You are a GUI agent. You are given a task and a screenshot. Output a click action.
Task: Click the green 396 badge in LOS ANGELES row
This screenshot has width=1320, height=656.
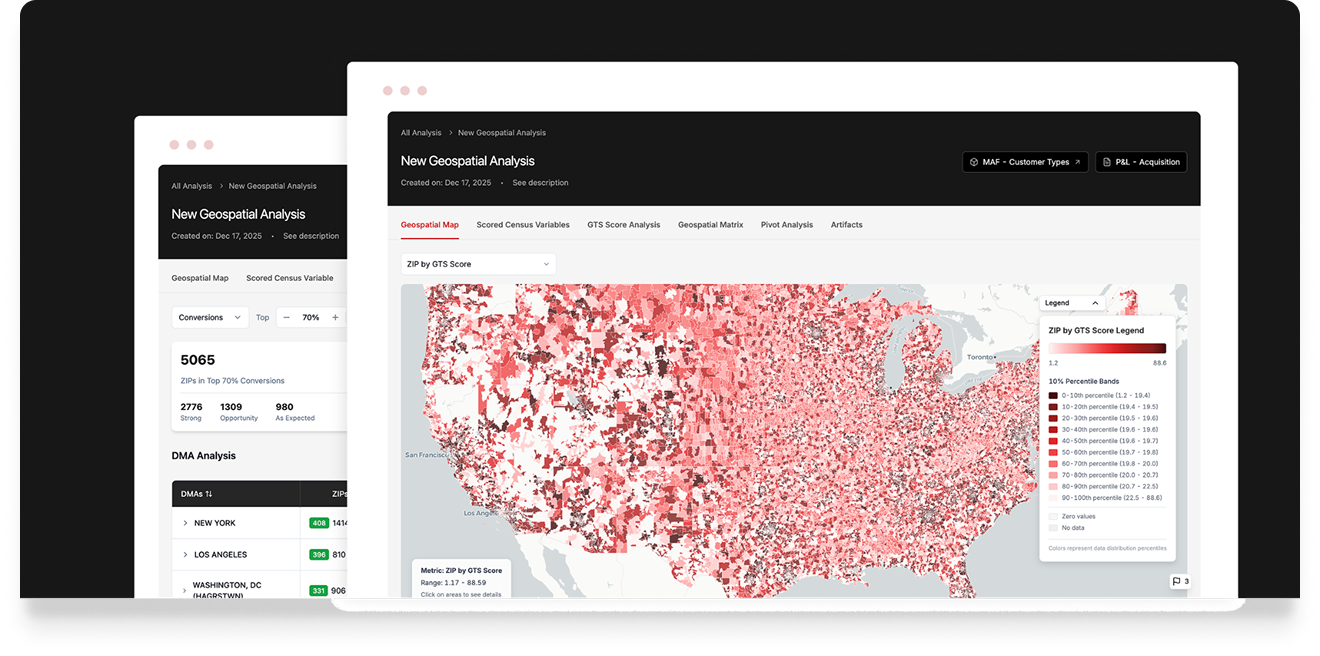pos(319,554)
